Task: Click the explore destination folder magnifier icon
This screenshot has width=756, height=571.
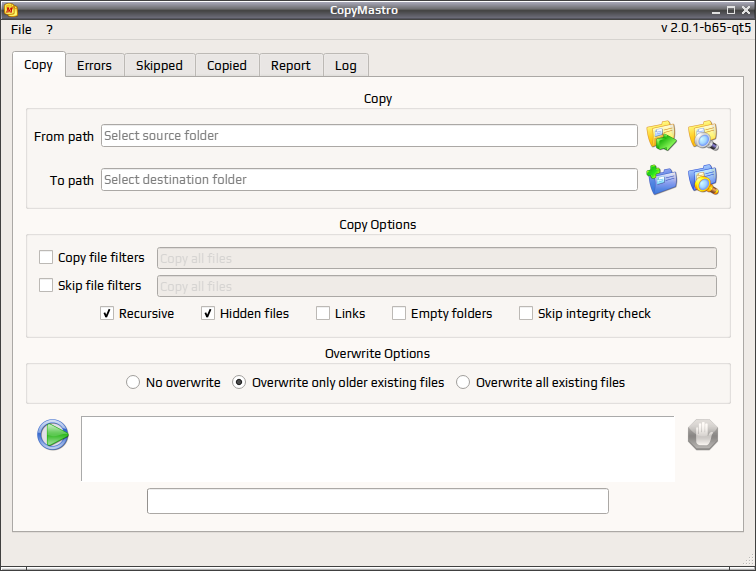Action: pos(703,180)
